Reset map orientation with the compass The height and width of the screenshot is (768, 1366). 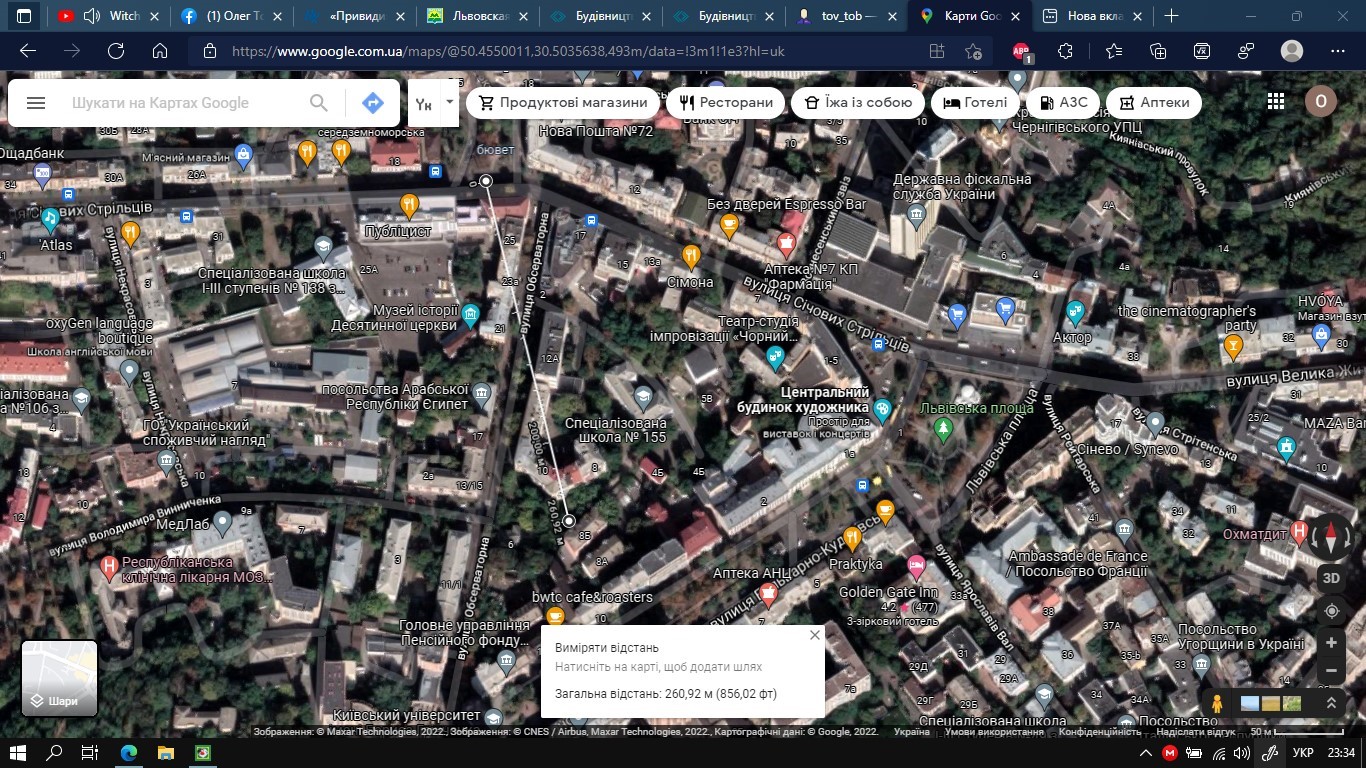tap(1331, 537)
